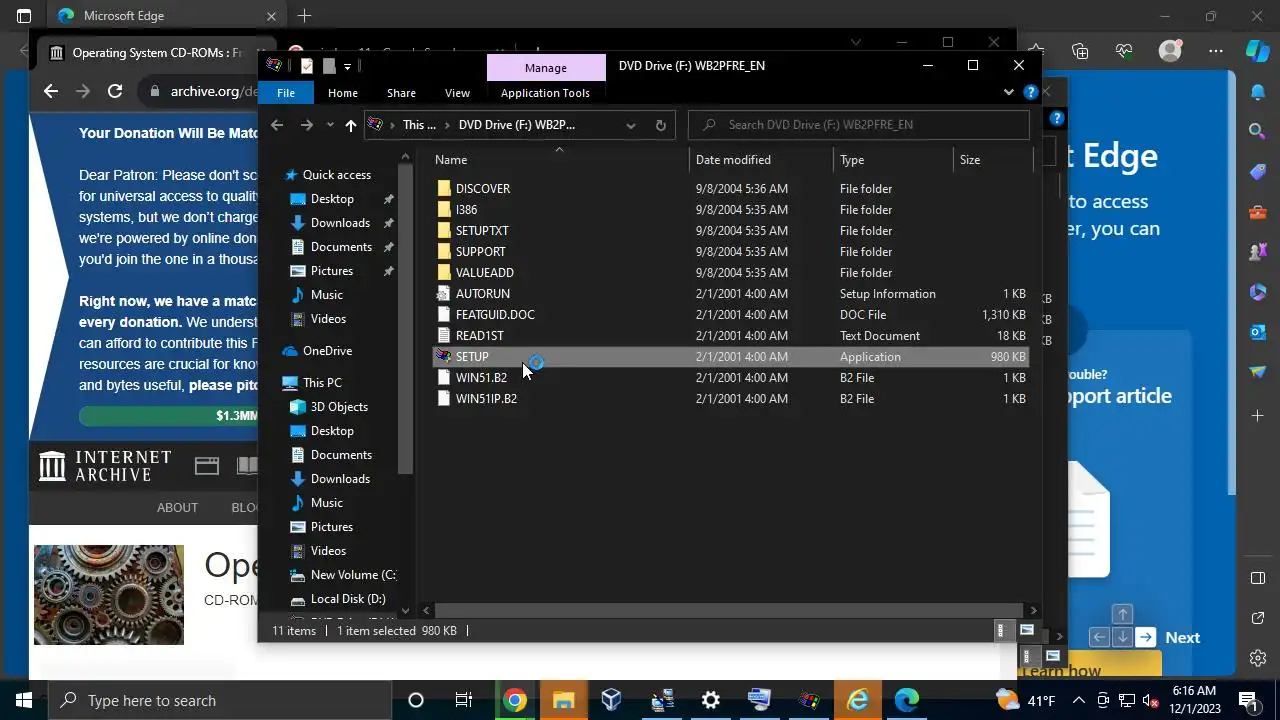This screenshot has width=1280, height=720.
Task: Open pinned Documents under Quick access
Action: 341,247
